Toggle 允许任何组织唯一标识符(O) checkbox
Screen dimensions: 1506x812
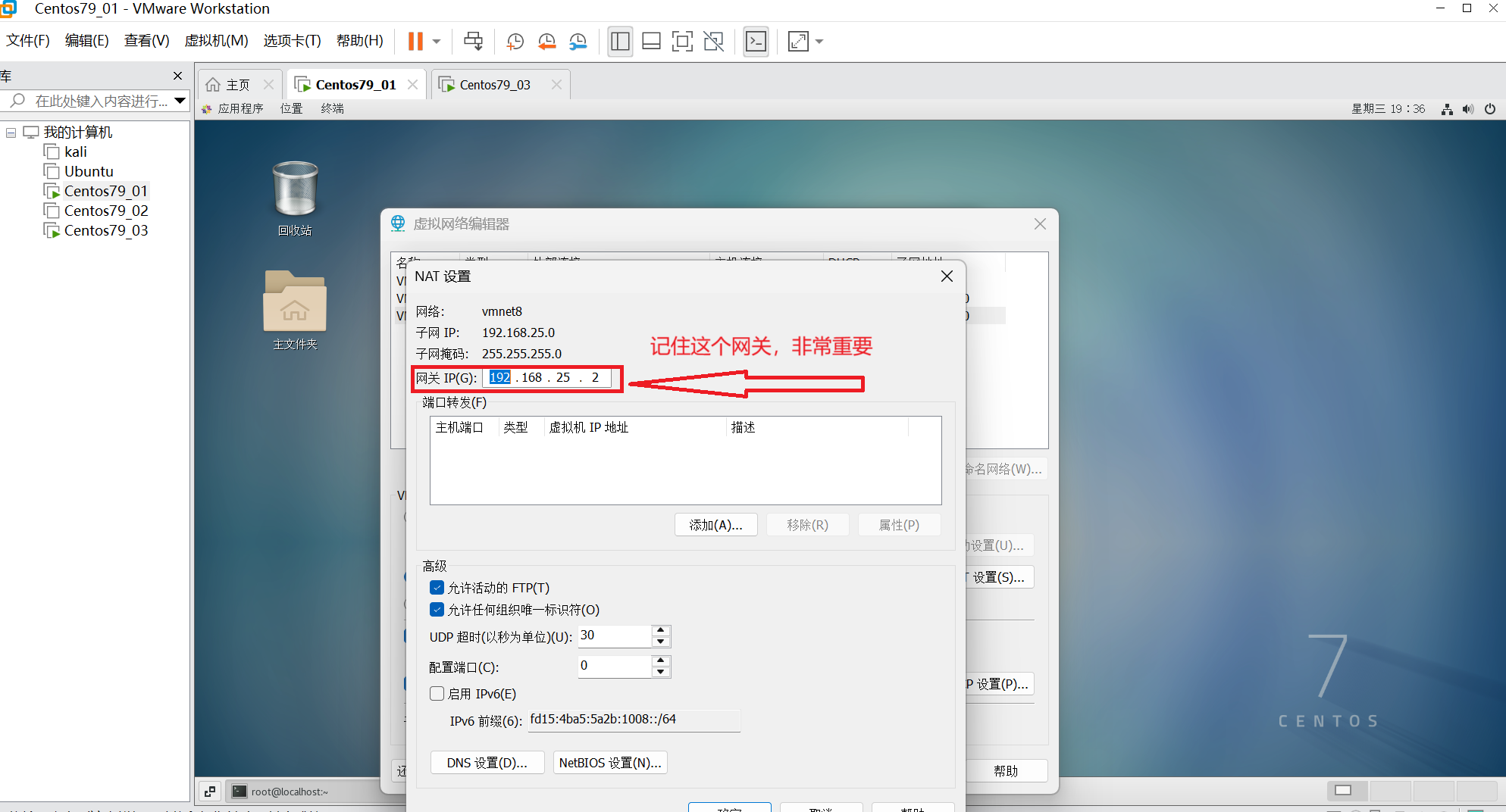(x=437, y=610)
